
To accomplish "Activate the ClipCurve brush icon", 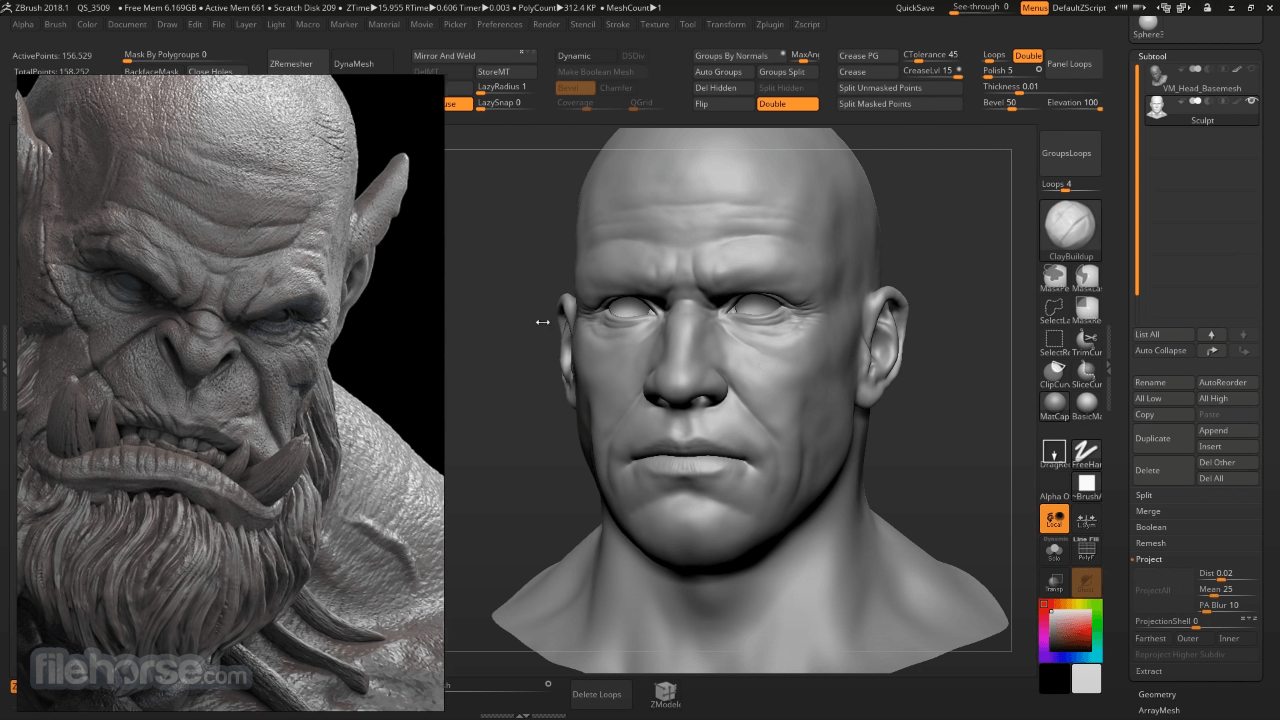I will pos(1054,372).
